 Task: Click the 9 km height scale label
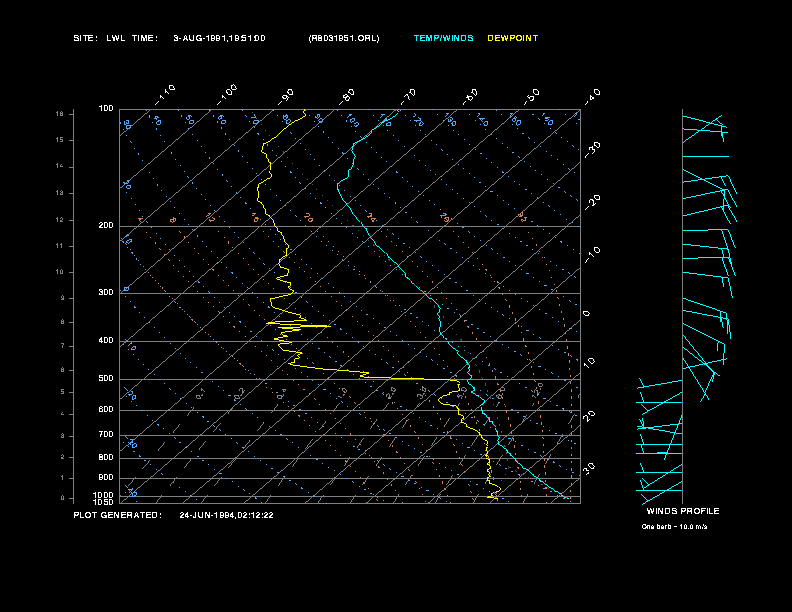(63, 298)
